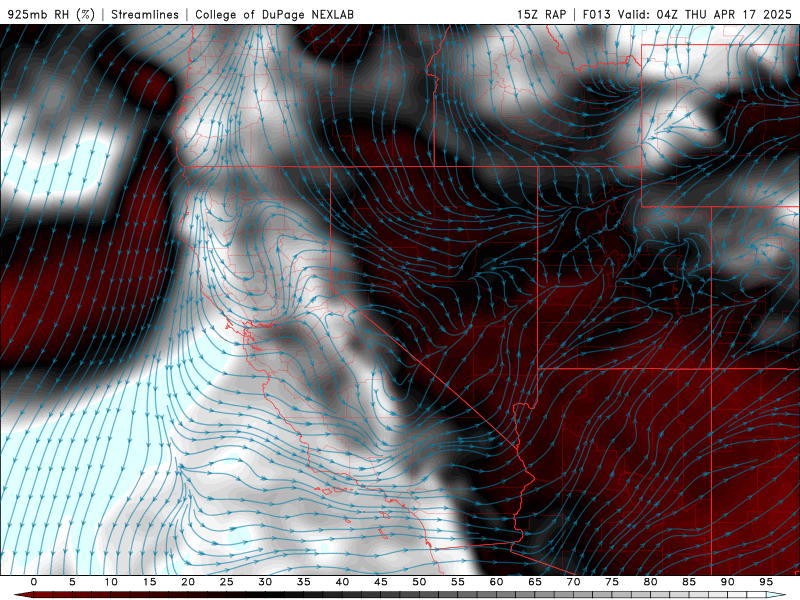
Task: Click the colorbar value 15 label
Action: tap(149, 582)
